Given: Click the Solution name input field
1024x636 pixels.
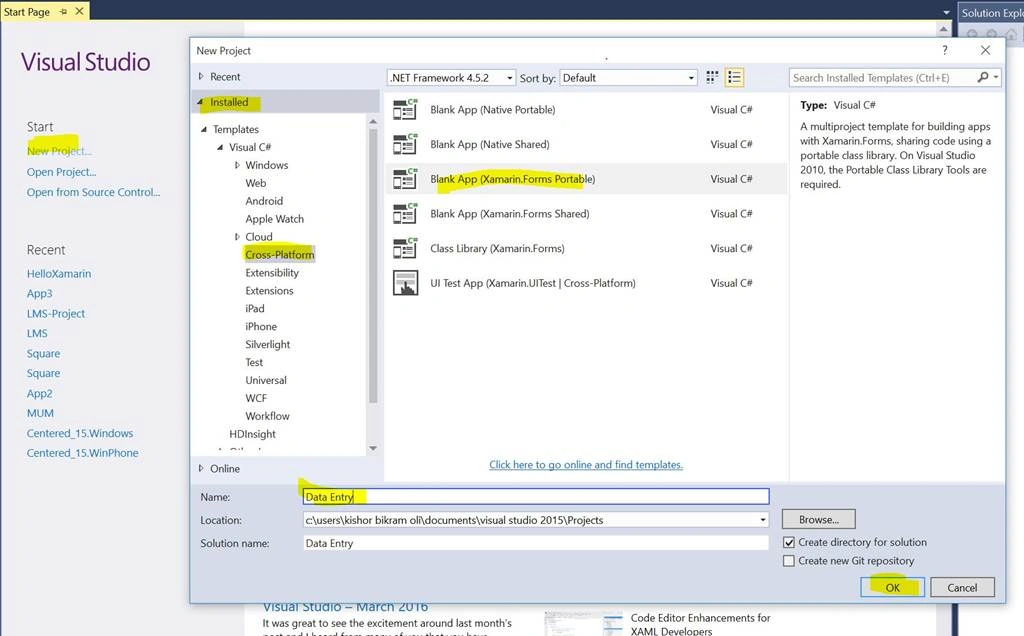Looking at the screenshot, I should pos(536,543).
